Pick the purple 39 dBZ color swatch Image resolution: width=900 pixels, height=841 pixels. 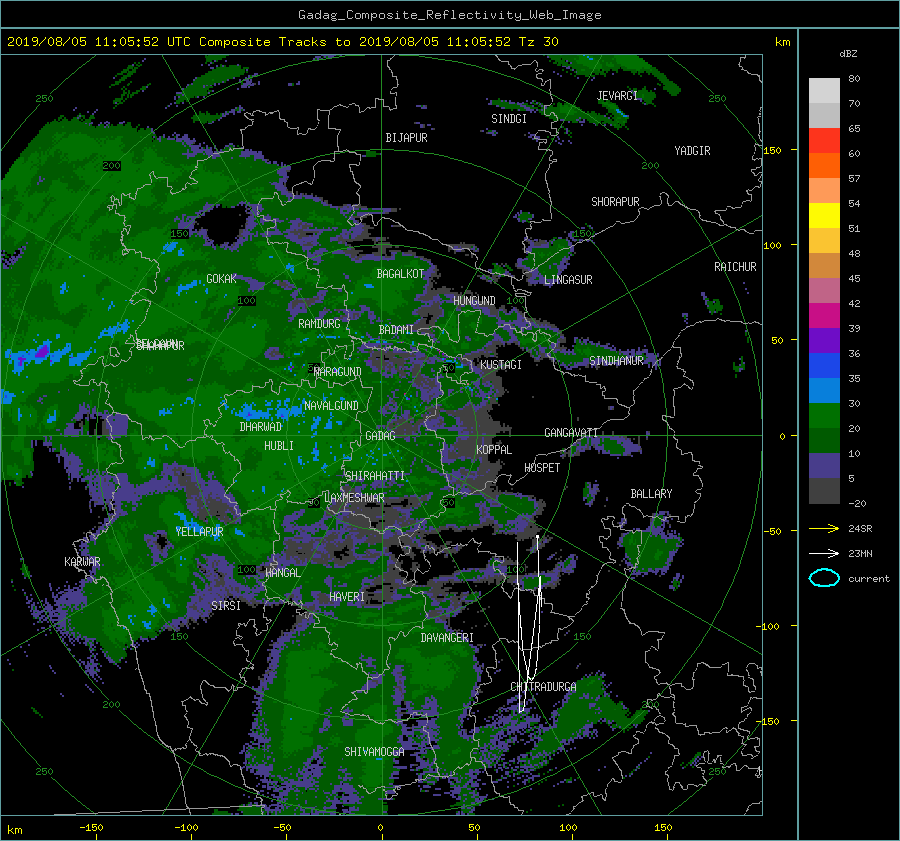[x=824, y=340]
